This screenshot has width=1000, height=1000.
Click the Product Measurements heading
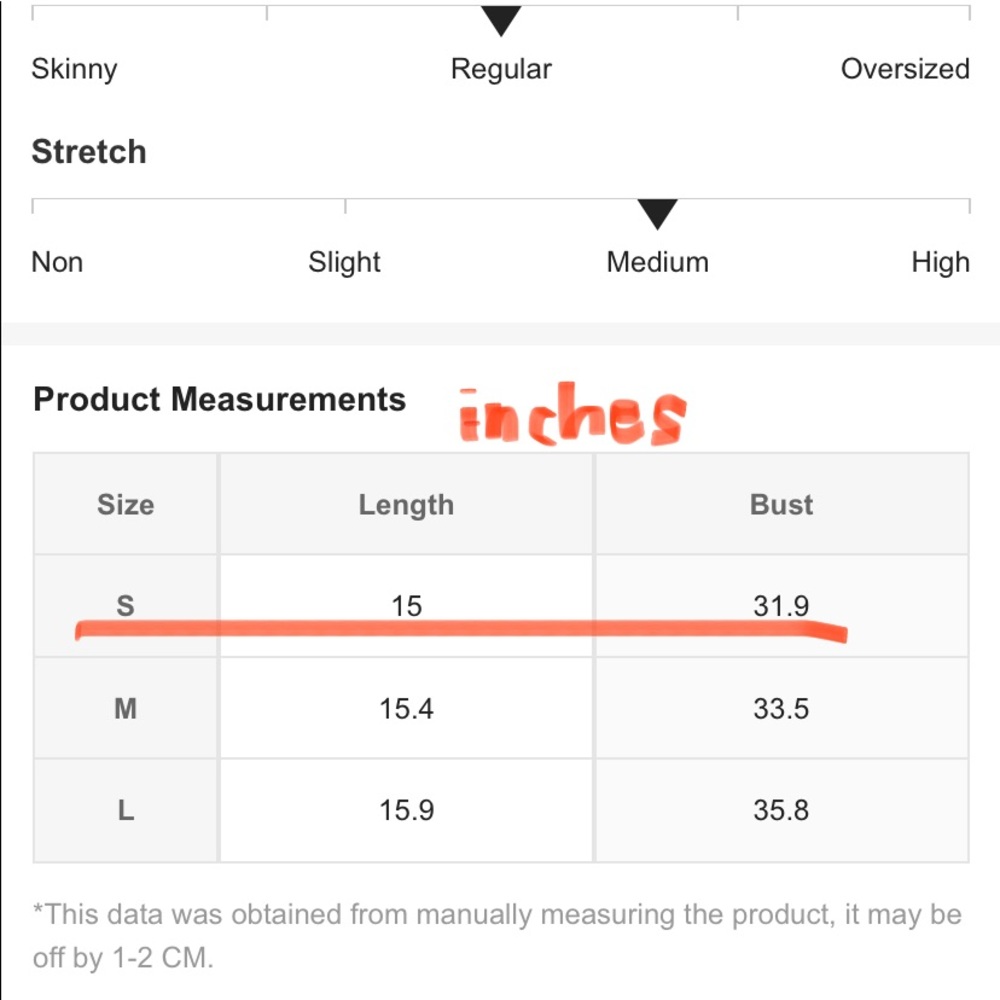pyautogui.click(x=219, y=399)
